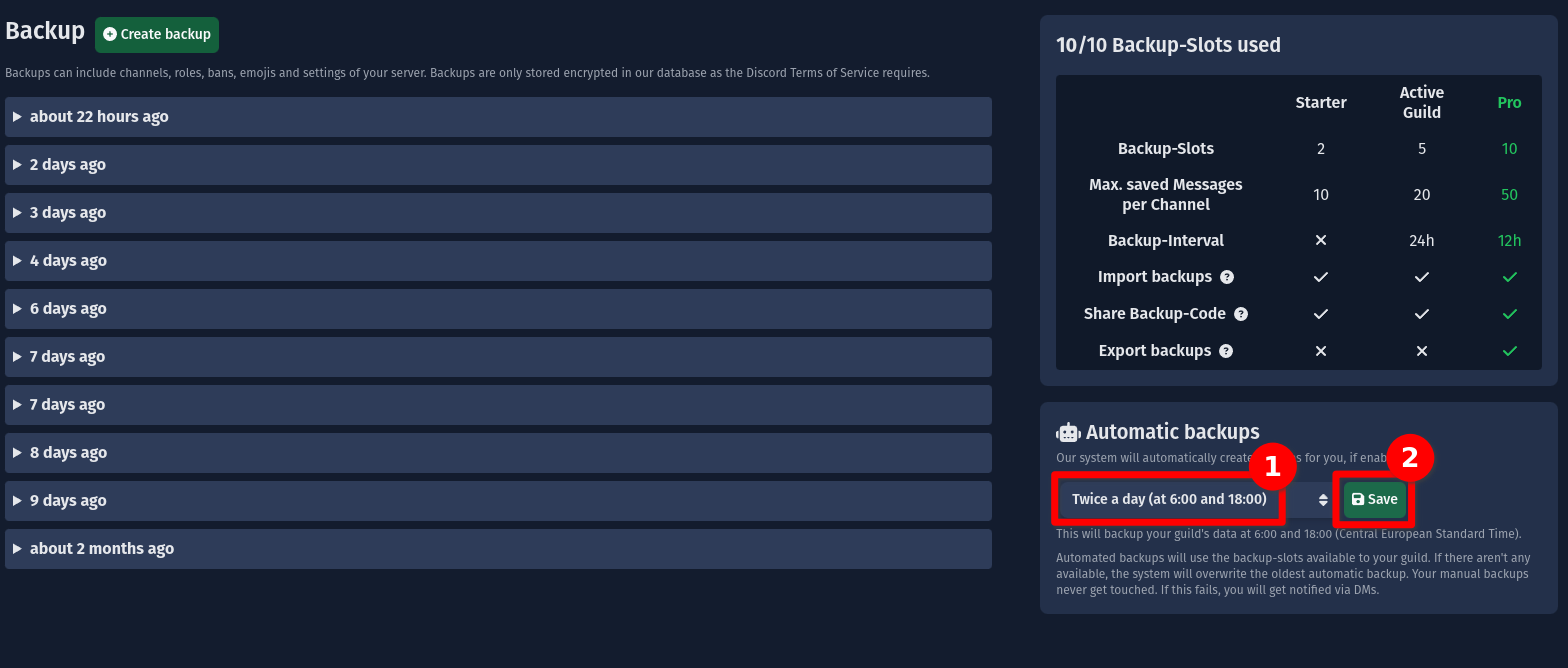Click the Export backups help icon

[1226, 351]
